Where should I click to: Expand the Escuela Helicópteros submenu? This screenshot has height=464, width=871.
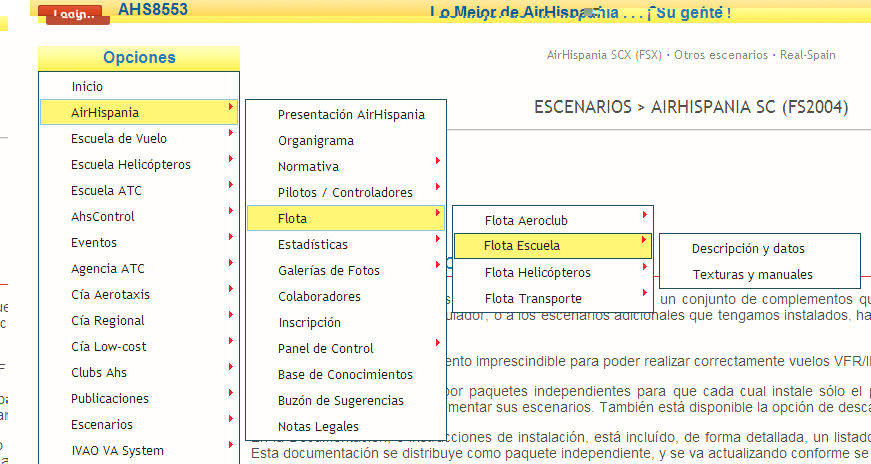130,165
